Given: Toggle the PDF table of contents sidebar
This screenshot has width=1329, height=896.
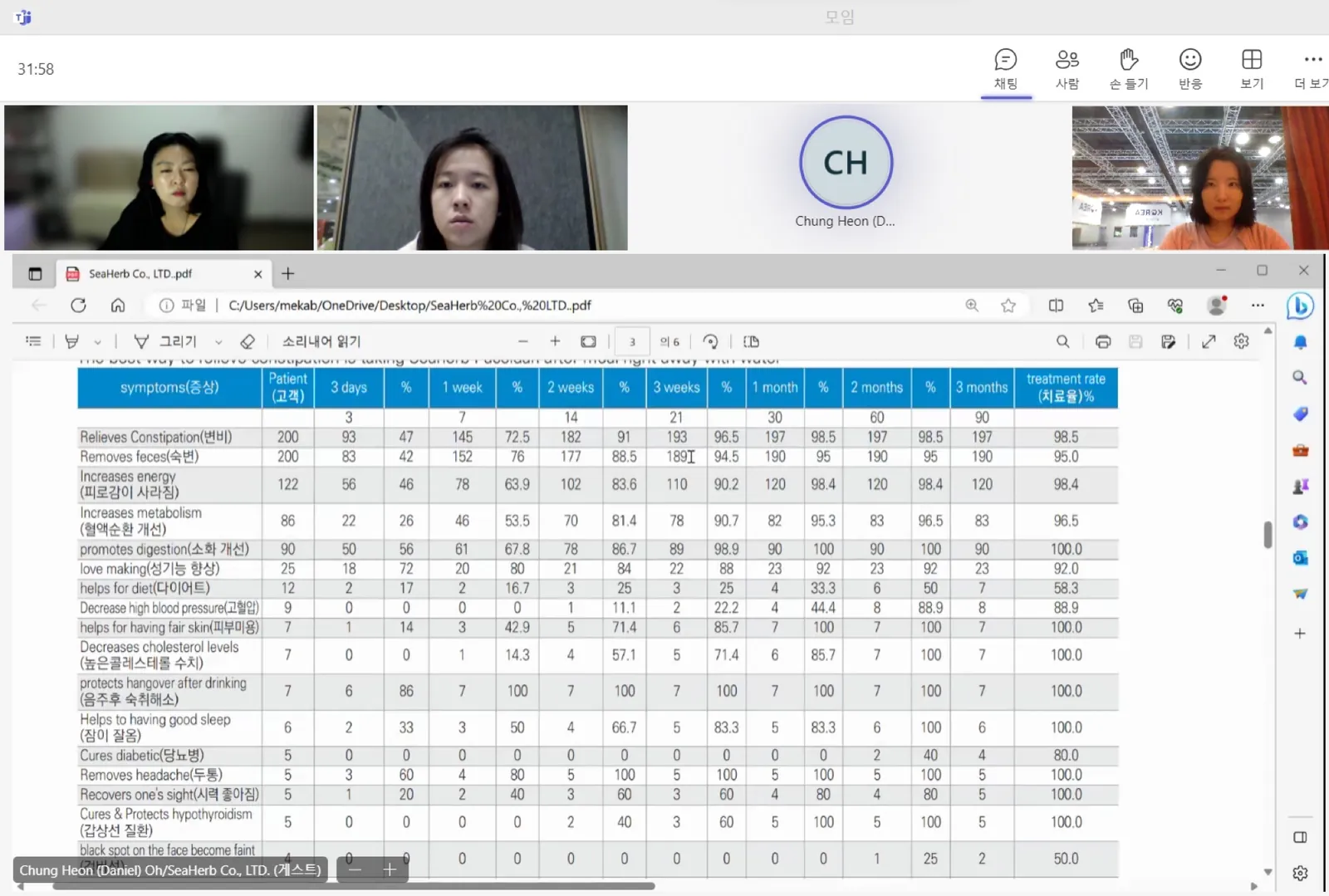Looking at the screenshot, I should click(x=33, y=341).
